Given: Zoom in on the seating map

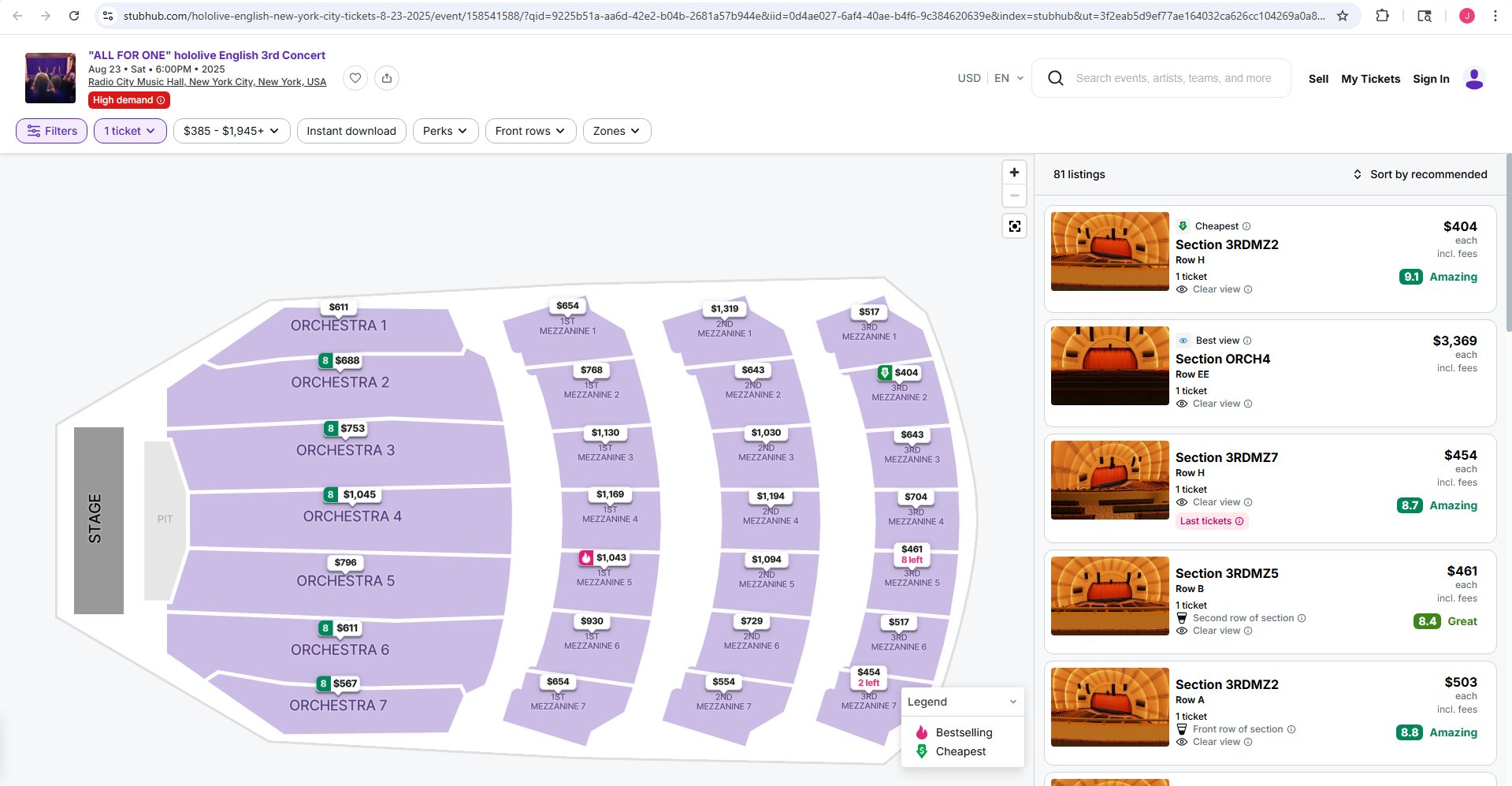Looking at the screenshot, I should [1014, 173].
